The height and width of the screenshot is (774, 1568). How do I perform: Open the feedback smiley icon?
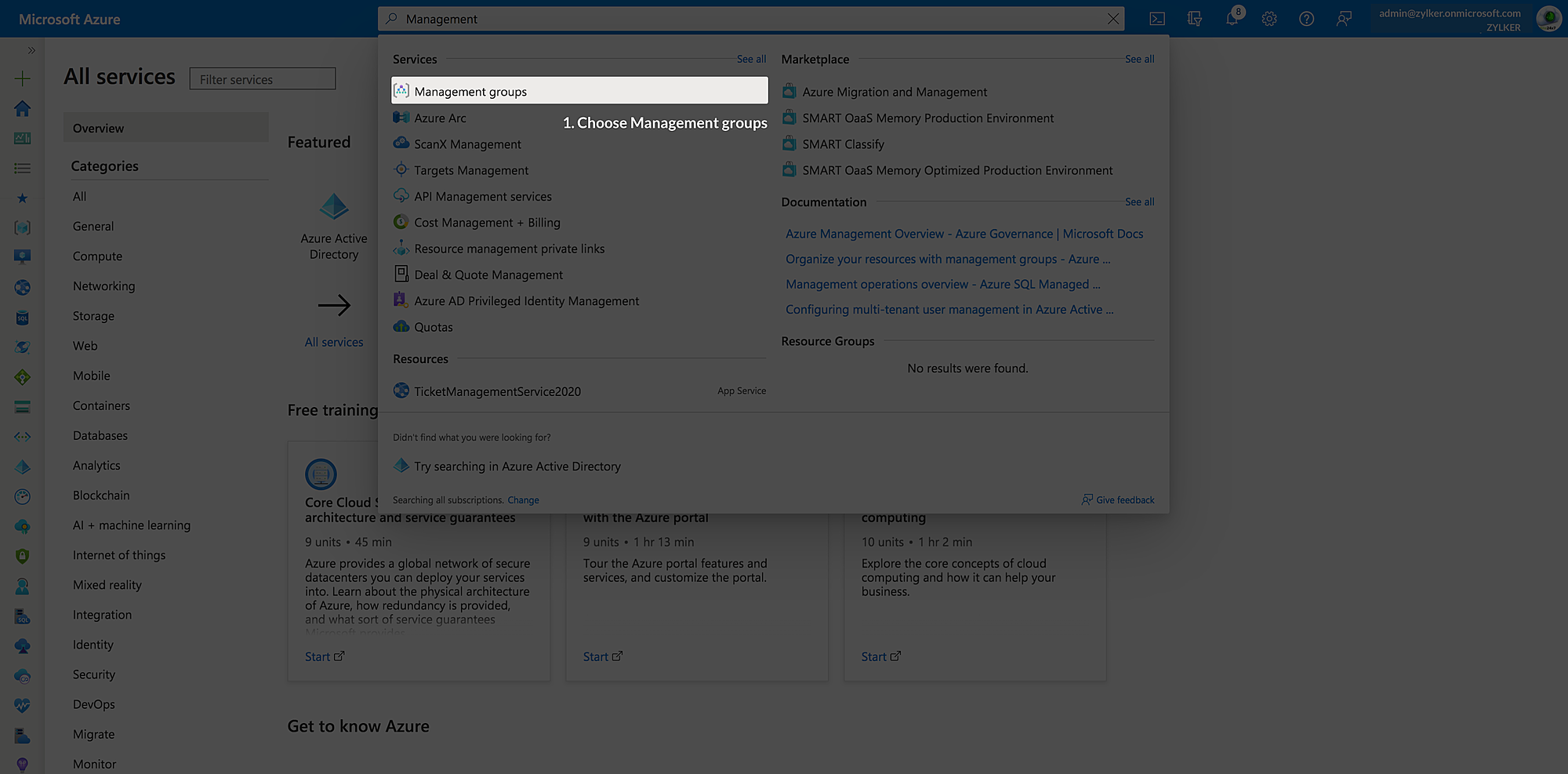(1344, 18)
